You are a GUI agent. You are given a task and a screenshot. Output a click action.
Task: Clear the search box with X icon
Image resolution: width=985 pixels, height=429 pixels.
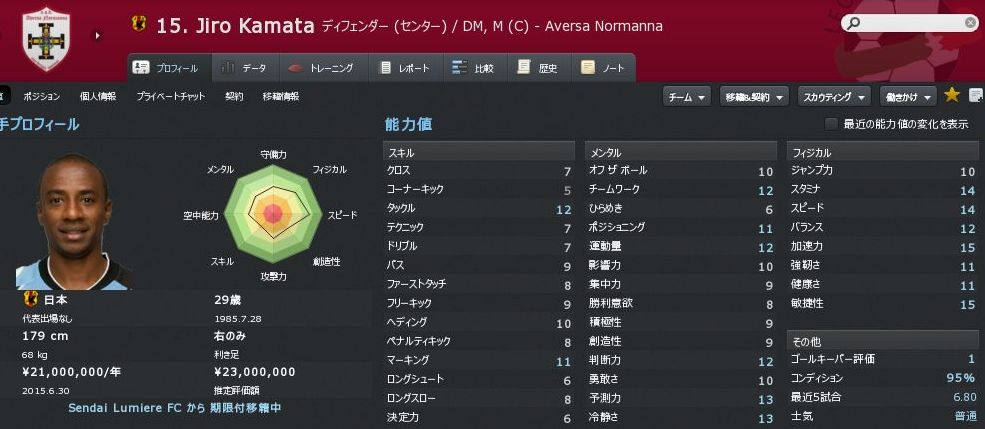pyautogui.click(x=970, y=22)
